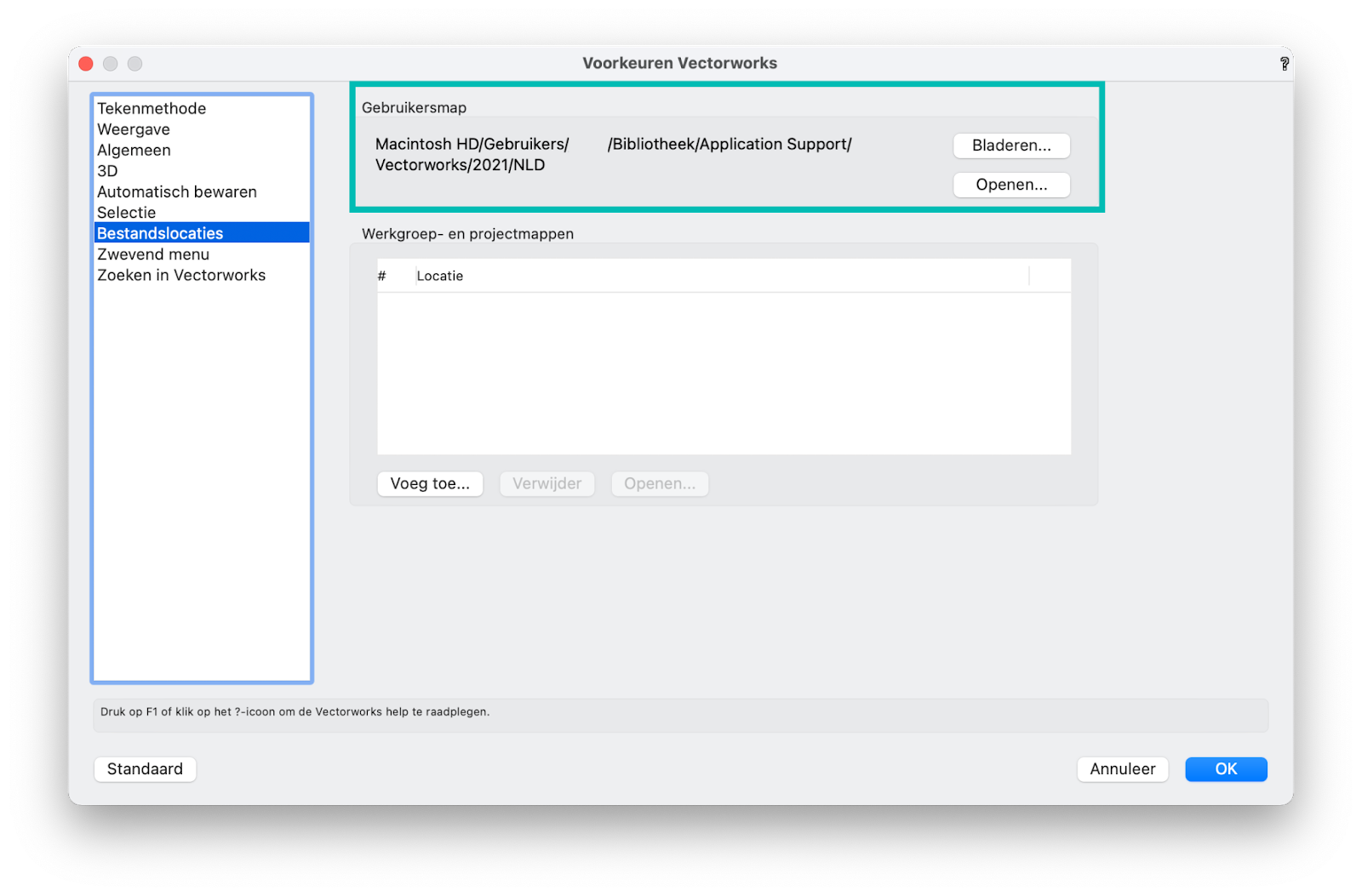Click the Gebruikersmap section label
This screenshot has width=1362, height=896.
[414, 108]
